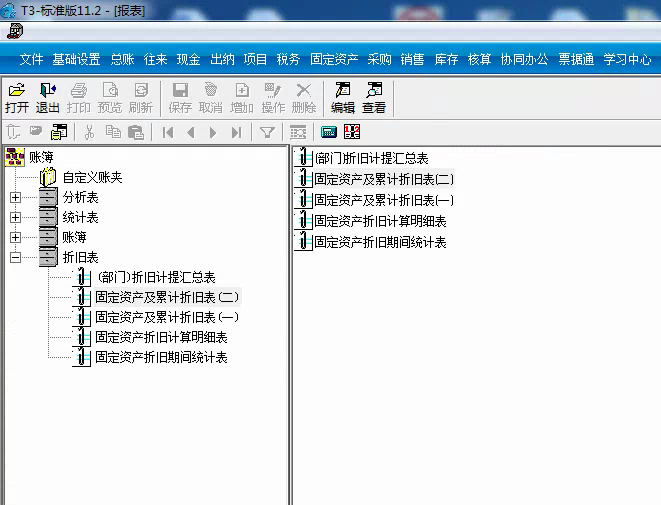Open the 税务 menu

coord(288,59)
